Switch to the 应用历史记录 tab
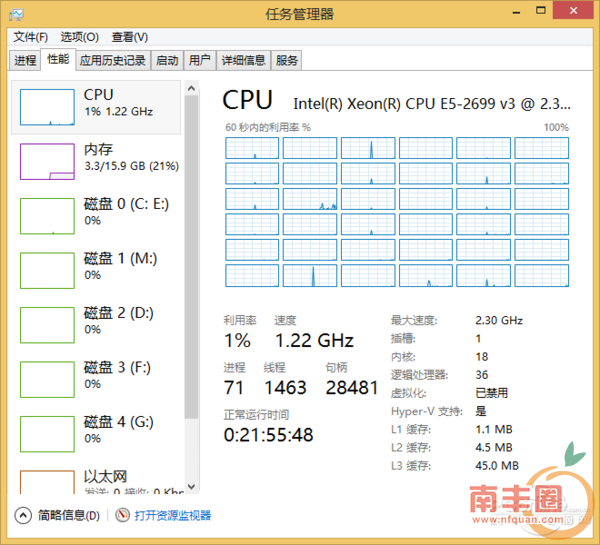Viewport: 600px width, 545px height. click(112, 60)
